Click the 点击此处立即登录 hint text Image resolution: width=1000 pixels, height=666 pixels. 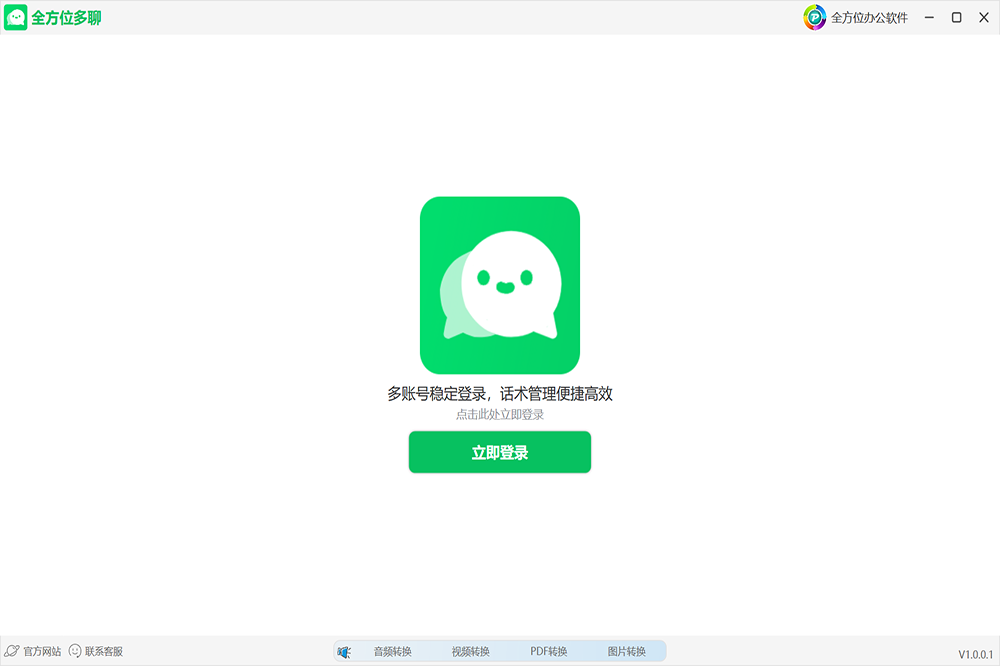tap(499, 415)
